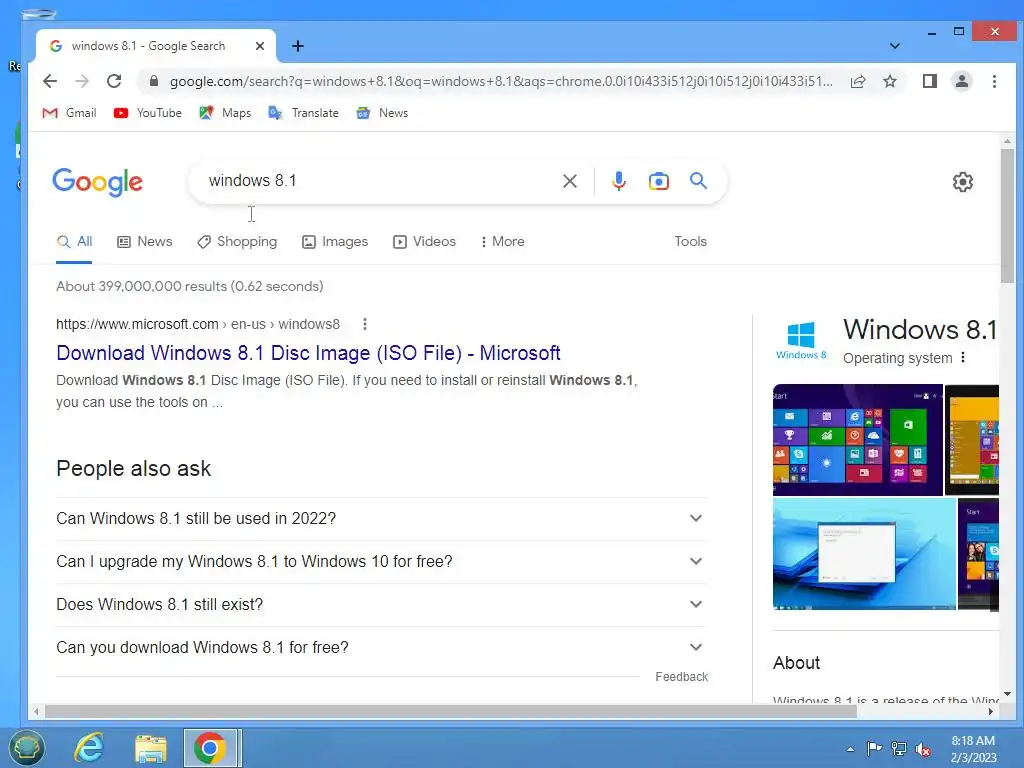Viewport: 1024px width, 768px height.
Task: Share this page using the share icon
Action: [858, 81]
